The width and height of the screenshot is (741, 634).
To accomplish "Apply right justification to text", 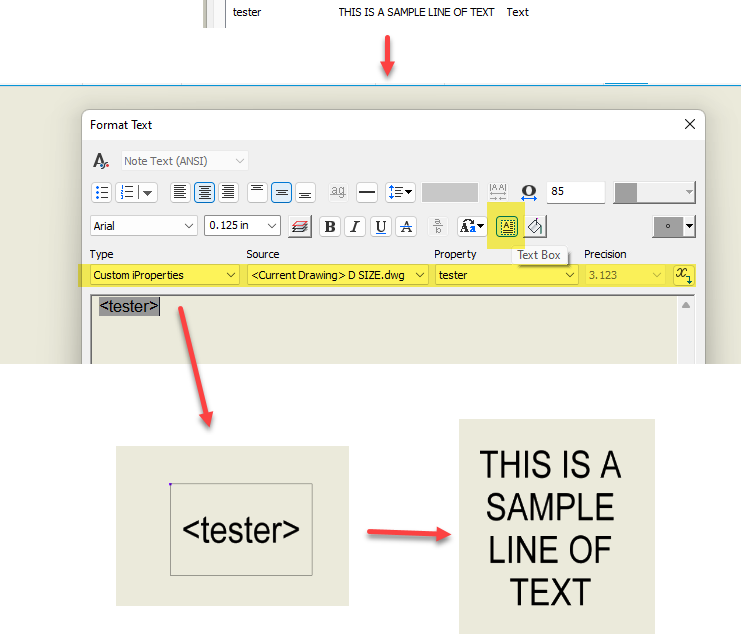I will click(228, 192).
